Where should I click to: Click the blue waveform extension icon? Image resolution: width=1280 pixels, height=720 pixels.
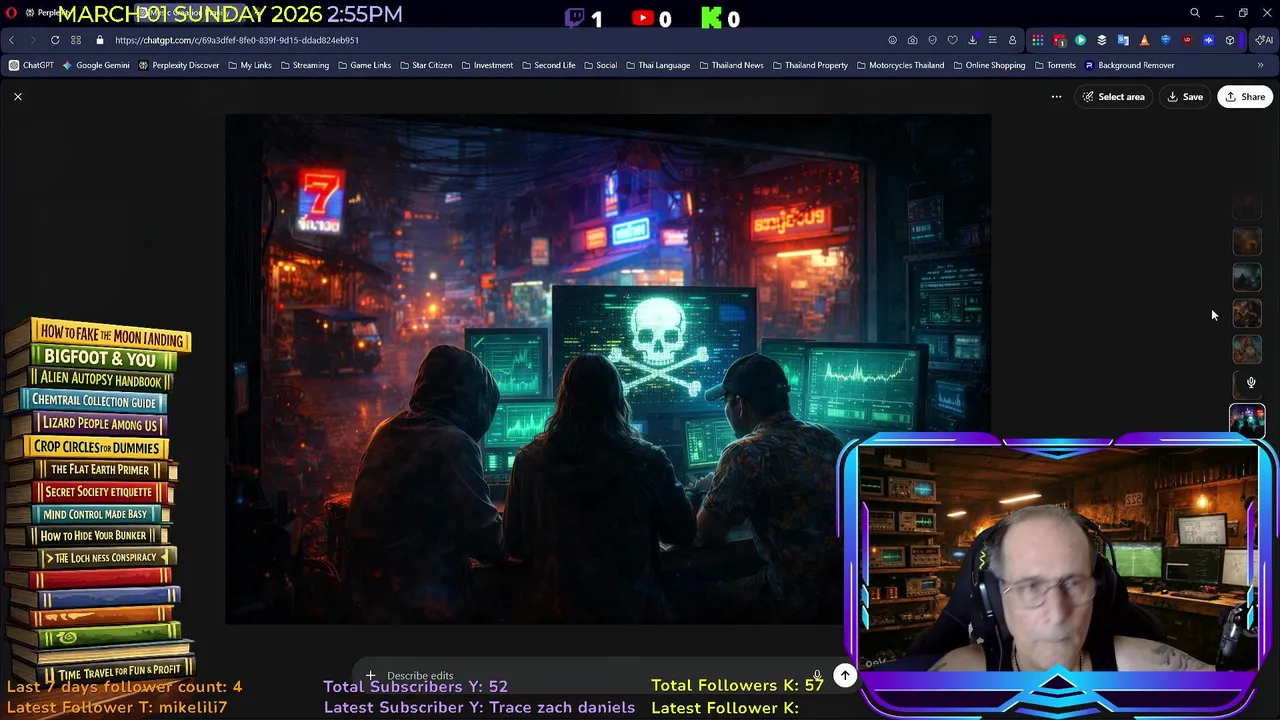click(1208, 40)
